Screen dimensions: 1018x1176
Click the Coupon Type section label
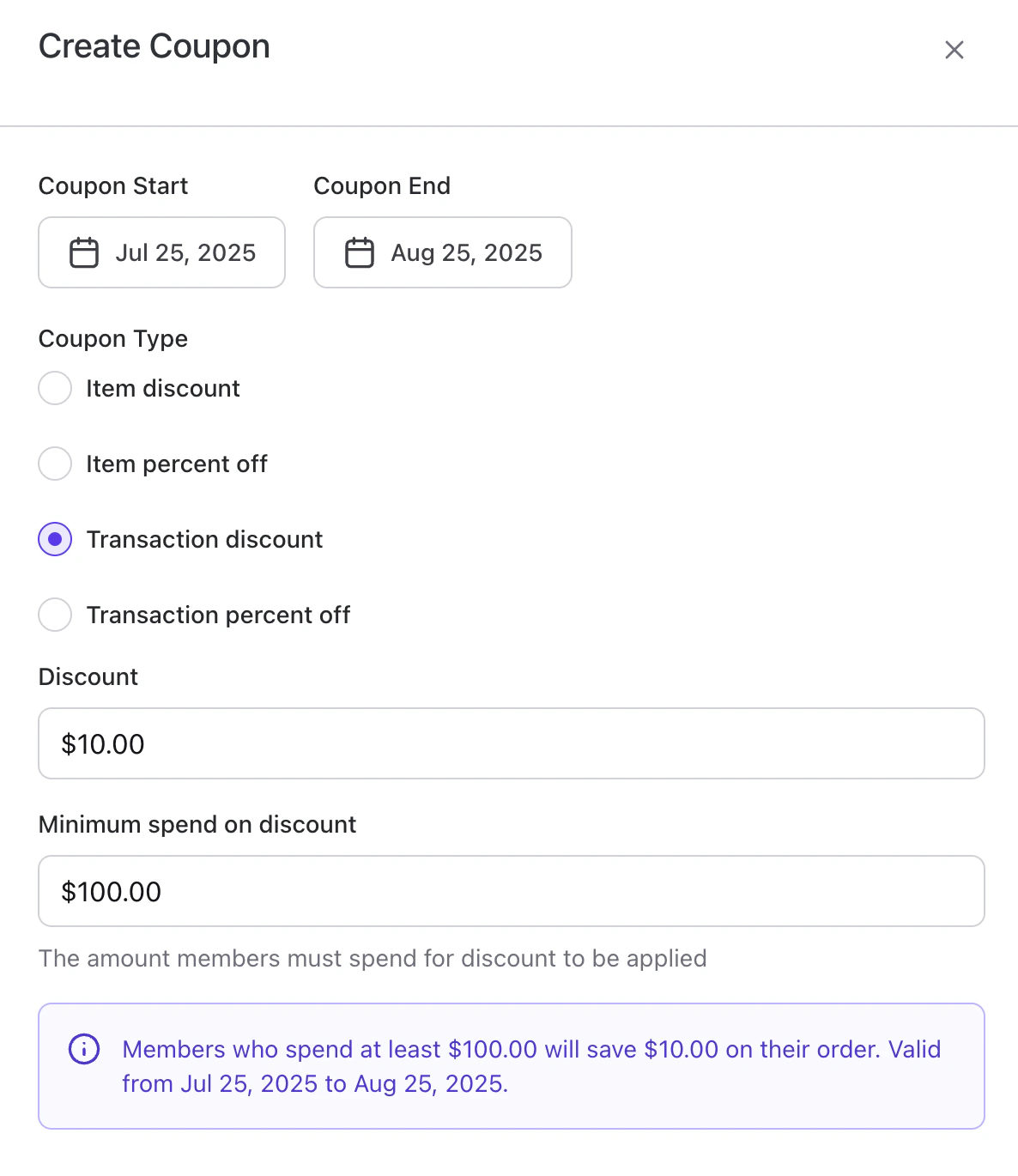point(113,339)
